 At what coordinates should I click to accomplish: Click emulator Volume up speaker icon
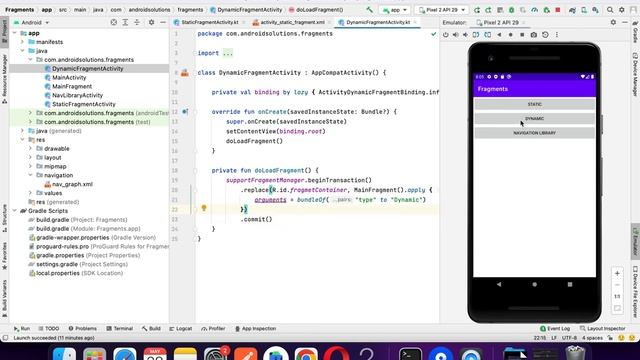click(x=456, y=35)
